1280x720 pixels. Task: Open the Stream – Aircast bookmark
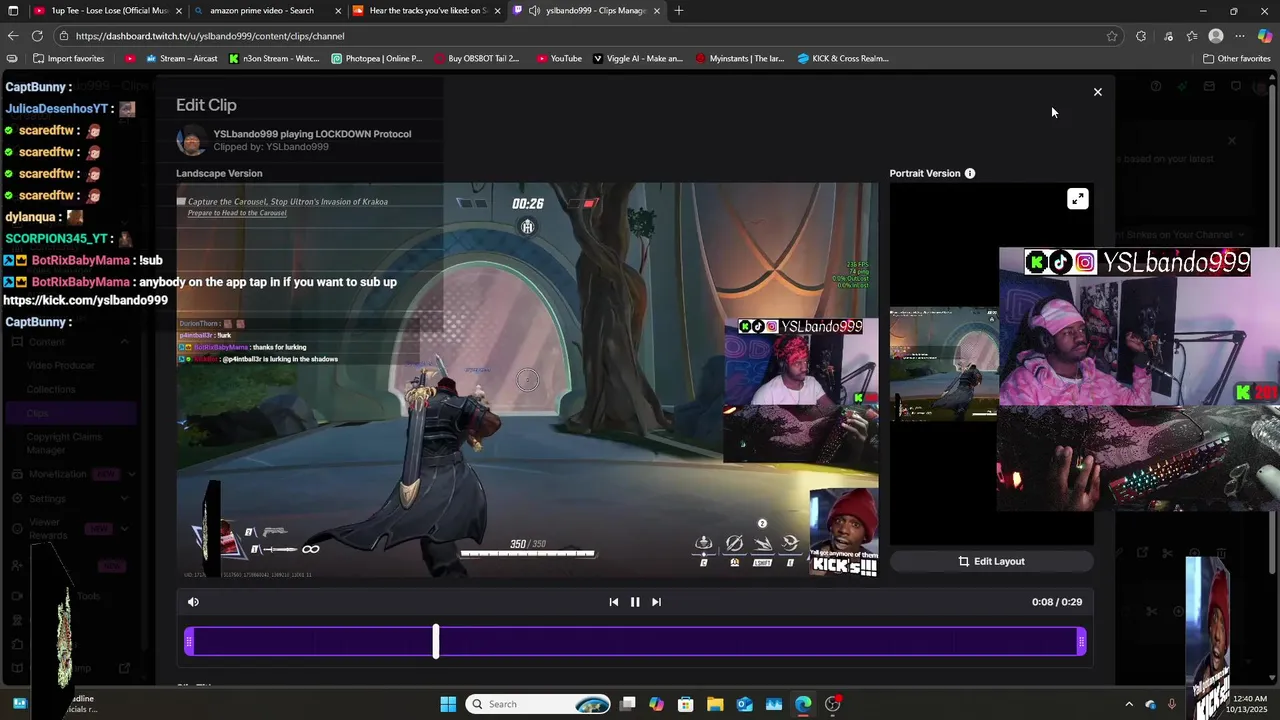click(x=181, y=58)
